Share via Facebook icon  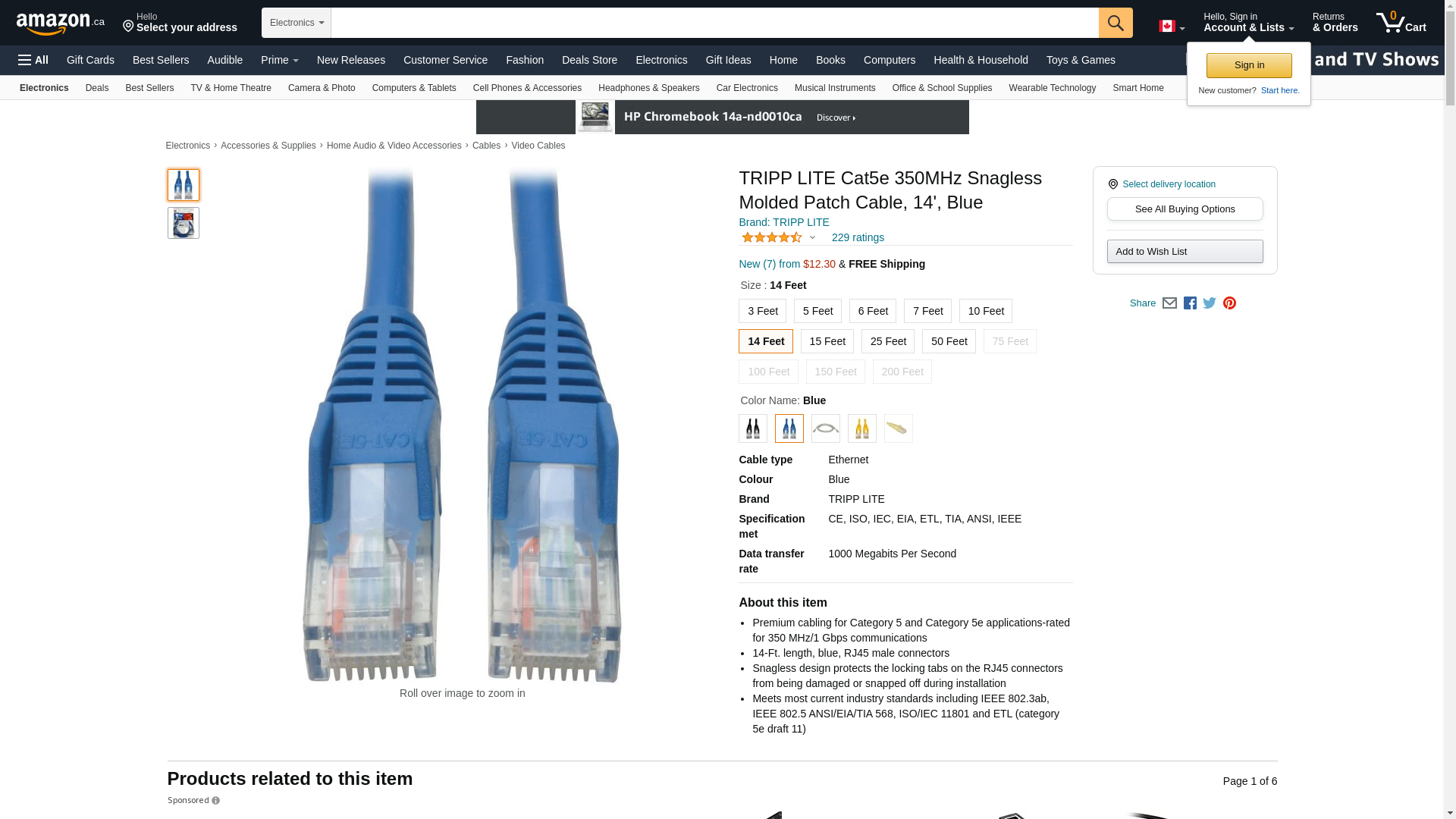(1190, 303)
